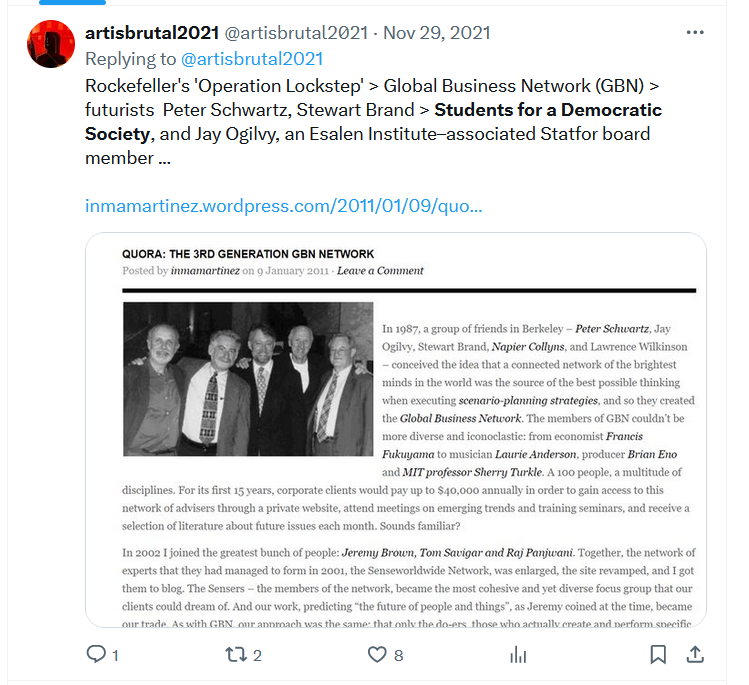Click the Leave a Comment text

[380, 271]
